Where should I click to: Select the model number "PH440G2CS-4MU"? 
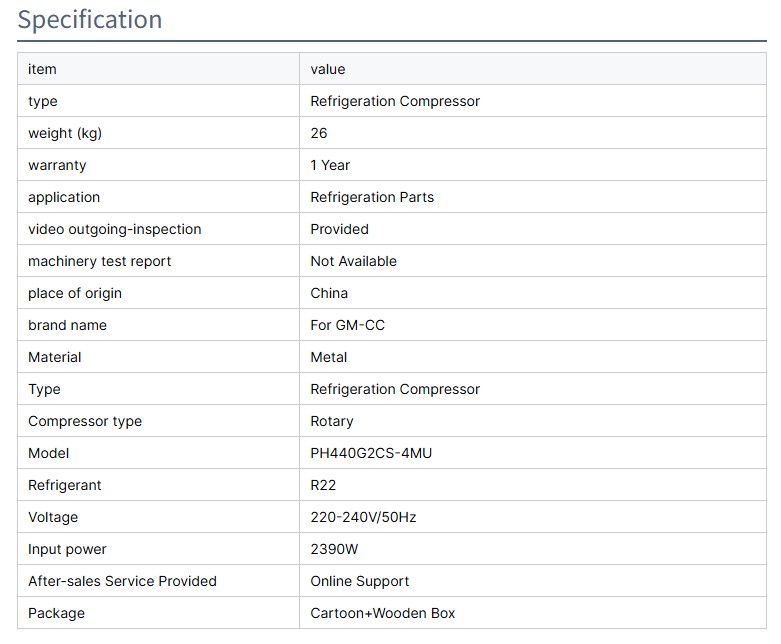[372, 453]
